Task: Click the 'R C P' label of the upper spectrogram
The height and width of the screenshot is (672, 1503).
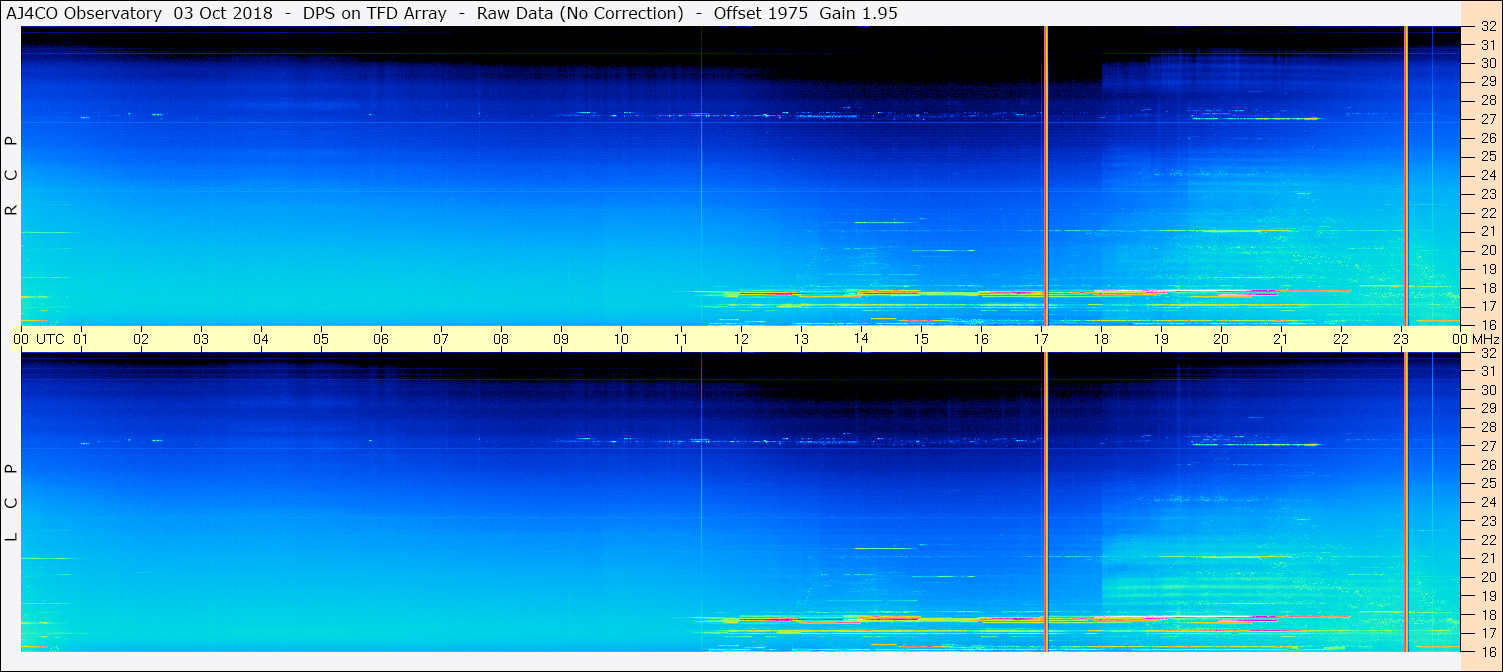Action: coord(12,176)
